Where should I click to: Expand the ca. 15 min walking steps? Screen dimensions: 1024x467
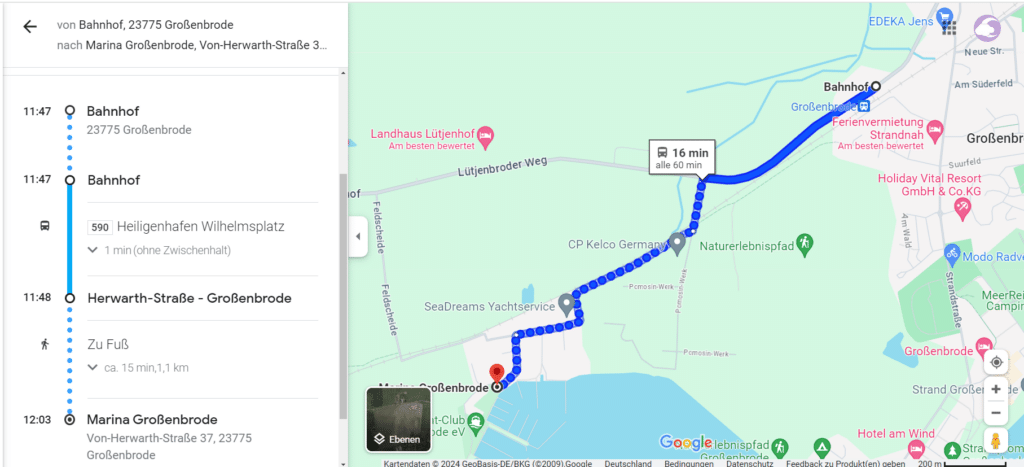click(x=138, y=368)
